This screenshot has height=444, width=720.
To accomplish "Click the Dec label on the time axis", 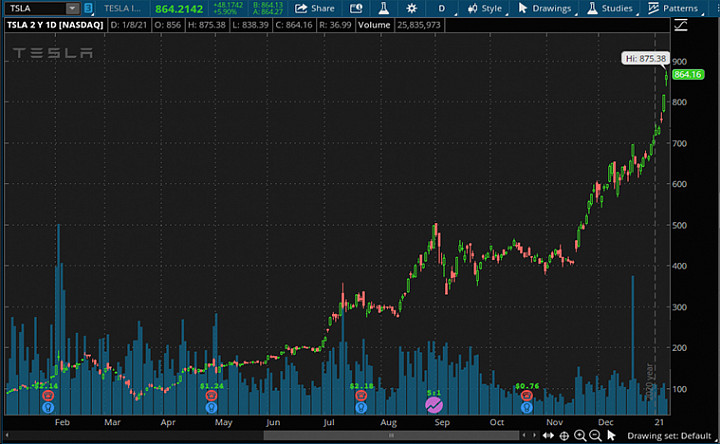I will pyautogui.click(x=606, y=422).
